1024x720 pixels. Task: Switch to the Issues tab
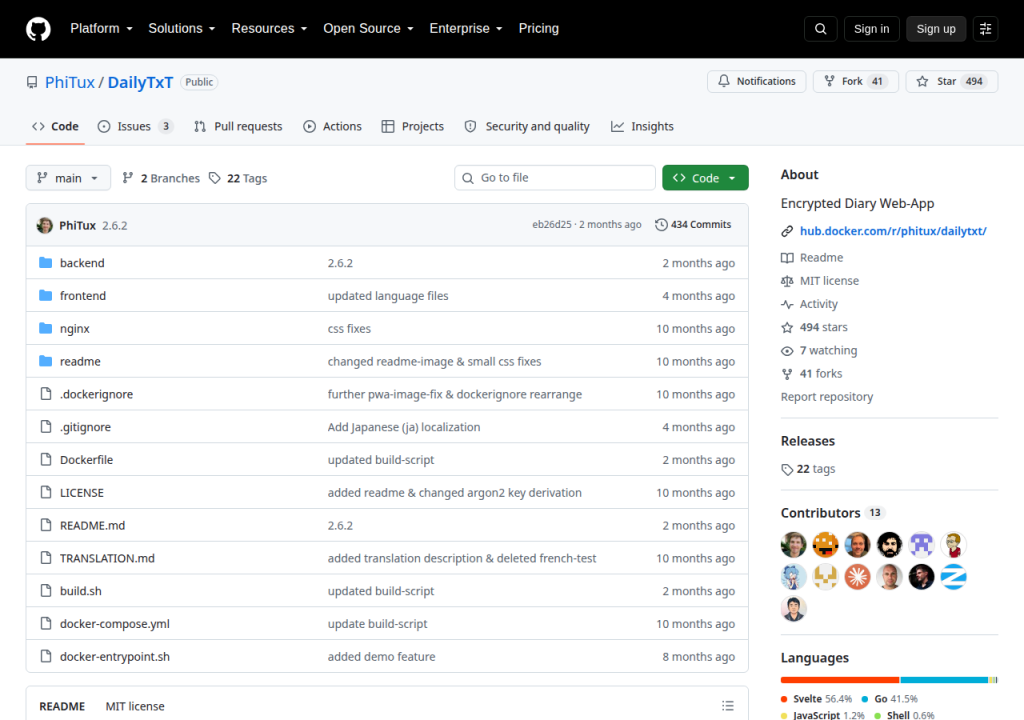coord(136,126)
